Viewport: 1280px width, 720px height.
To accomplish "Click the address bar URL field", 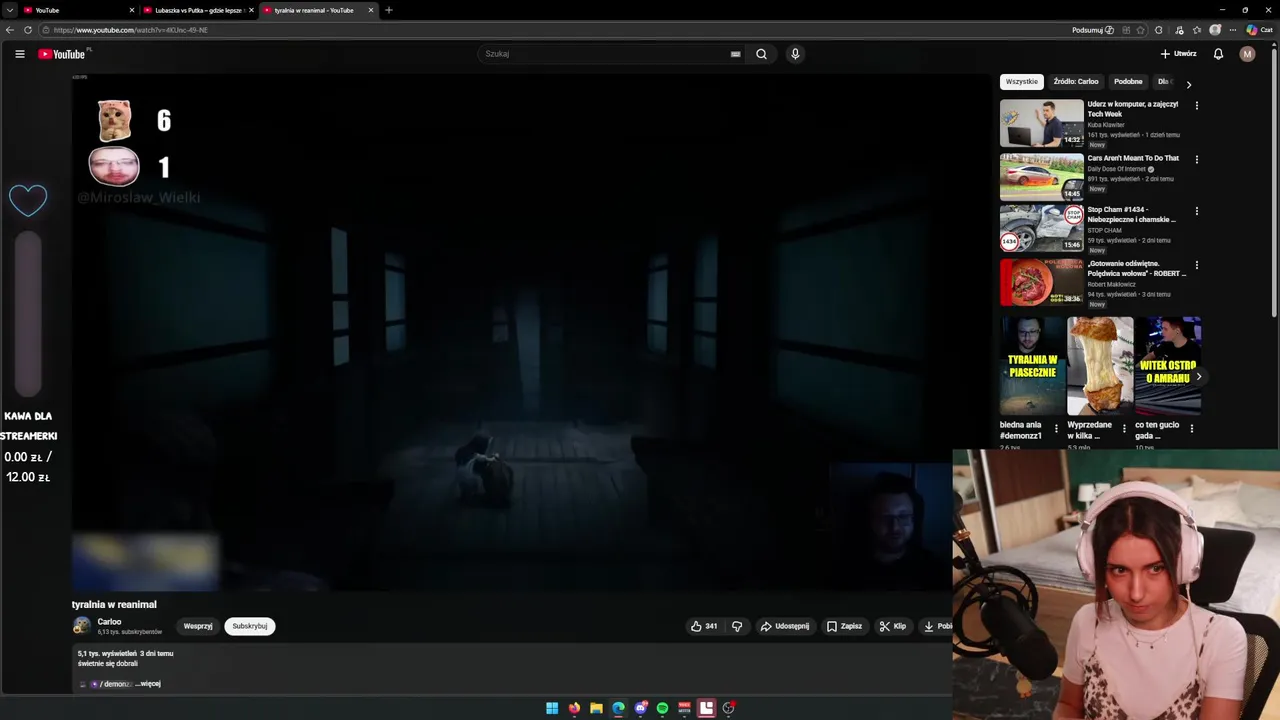I will pyautogui.click(x=550, y=30).
